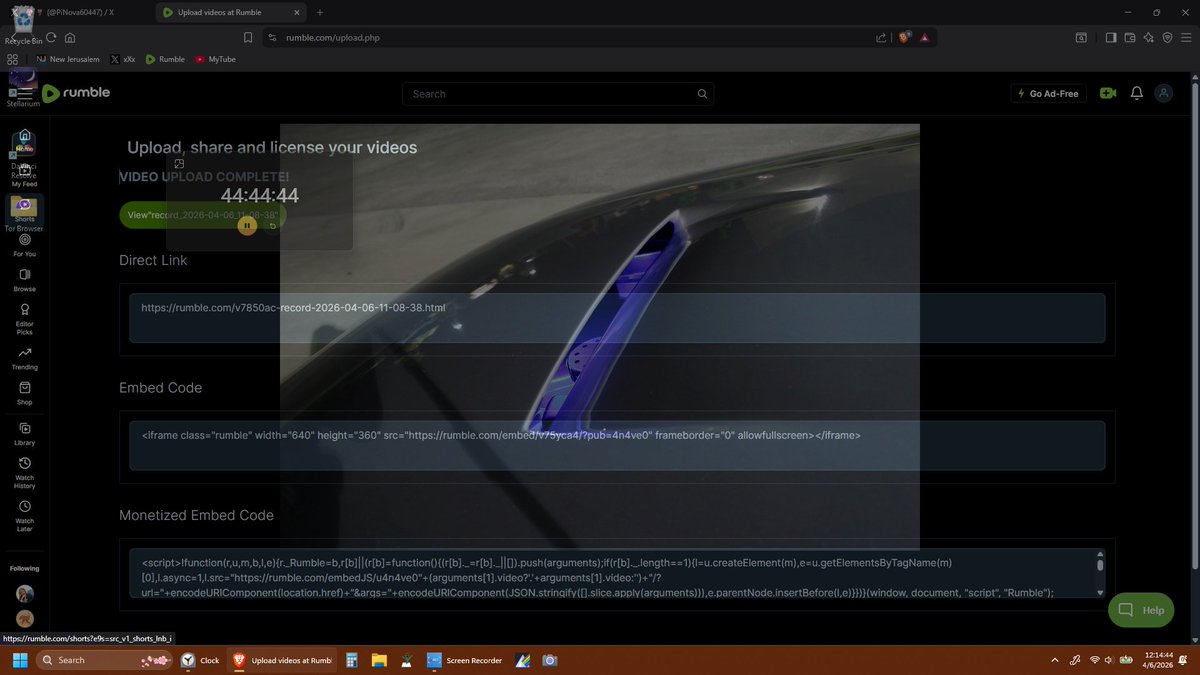The width and height of the screenshot is (1200, 675).
Task: Open the xXx bookmark
Action: [x=123, y=59]
